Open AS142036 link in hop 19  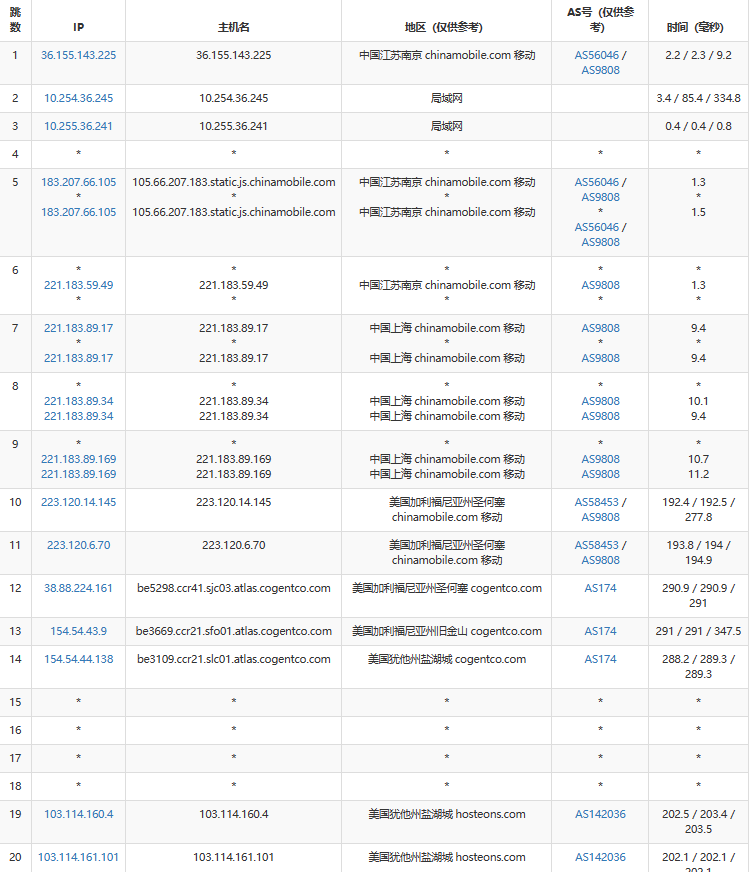click(600, 814)
